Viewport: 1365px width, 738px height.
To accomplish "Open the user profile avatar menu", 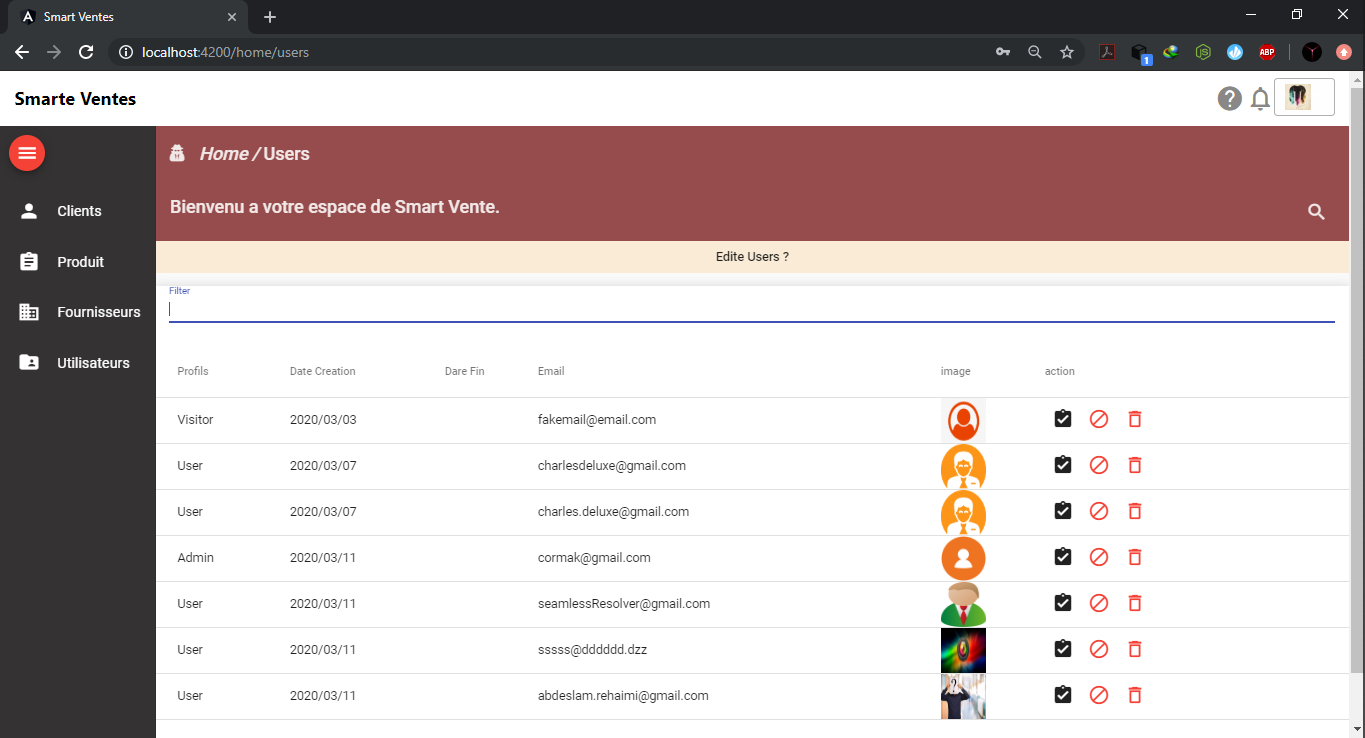I will (x=1304, y=97).
